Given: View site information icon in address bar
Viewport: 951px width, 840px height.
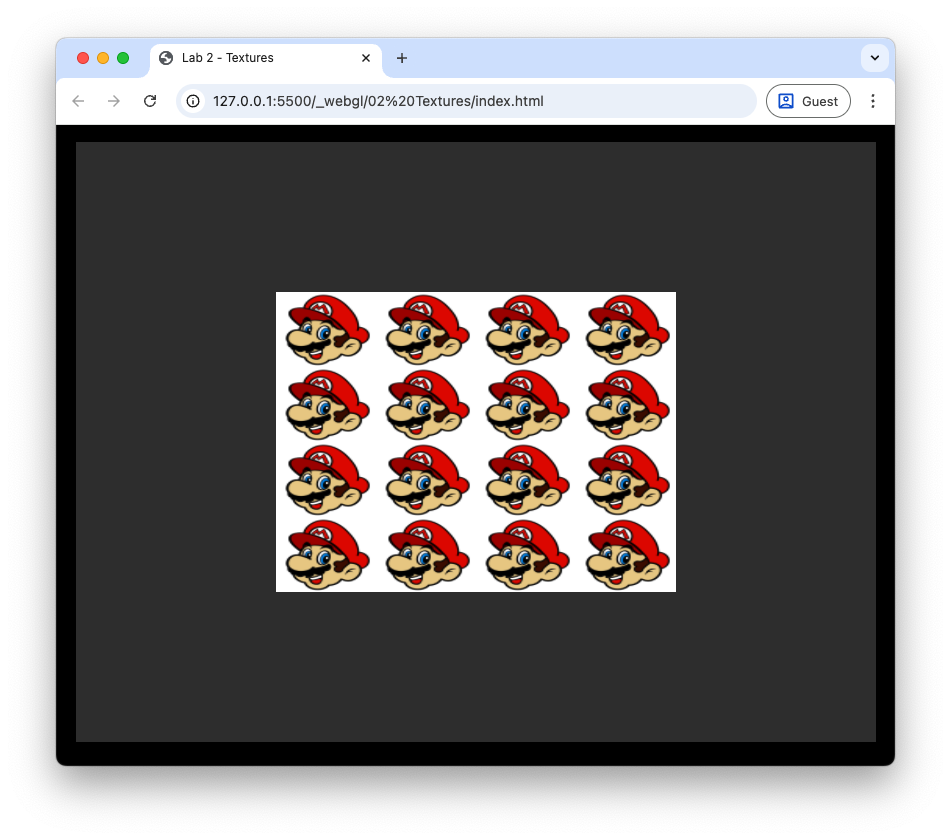Looking at the screenshot, I should (x=193, y=101).
